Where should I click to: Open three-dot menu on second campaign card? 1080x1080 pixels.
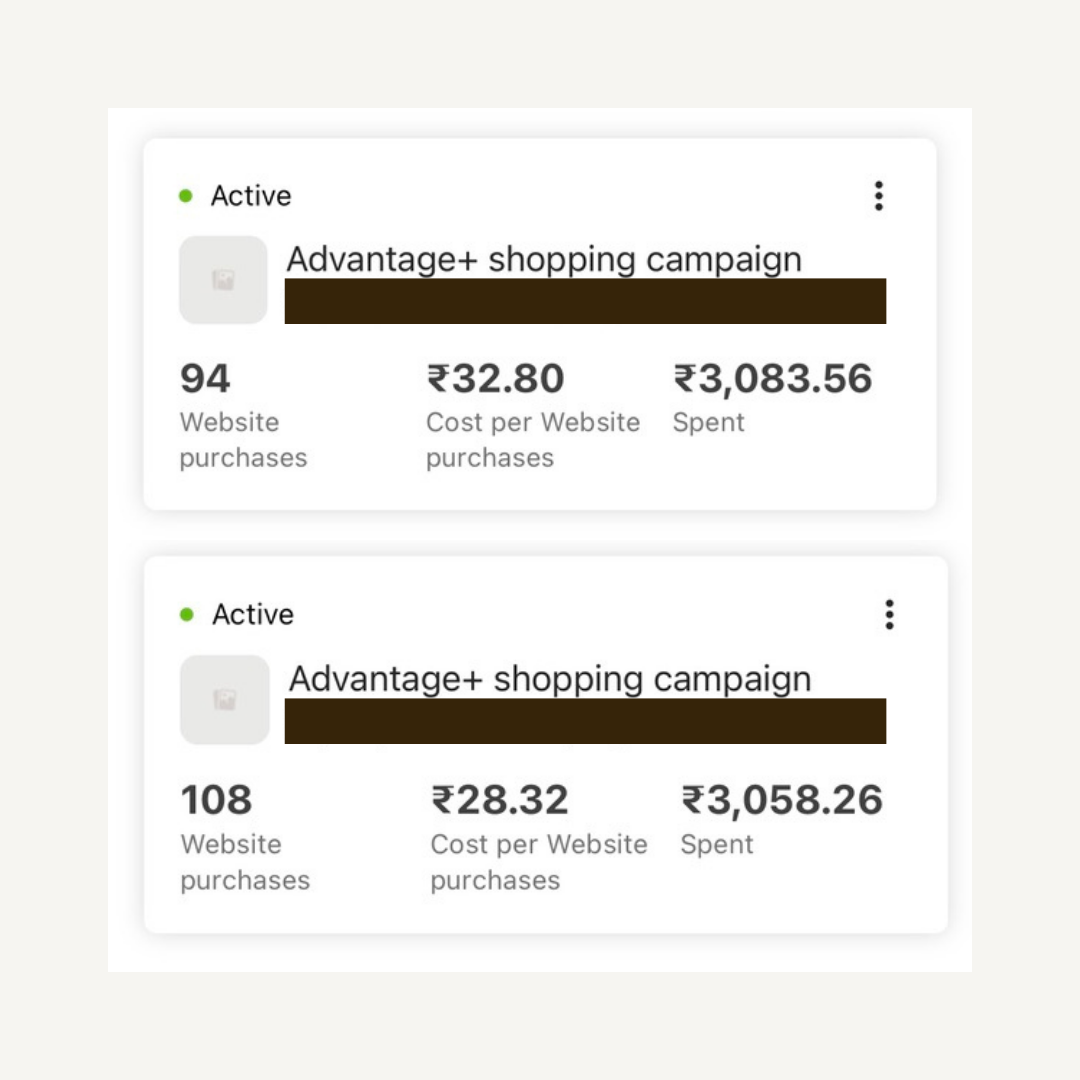click(x=889, y=615)
